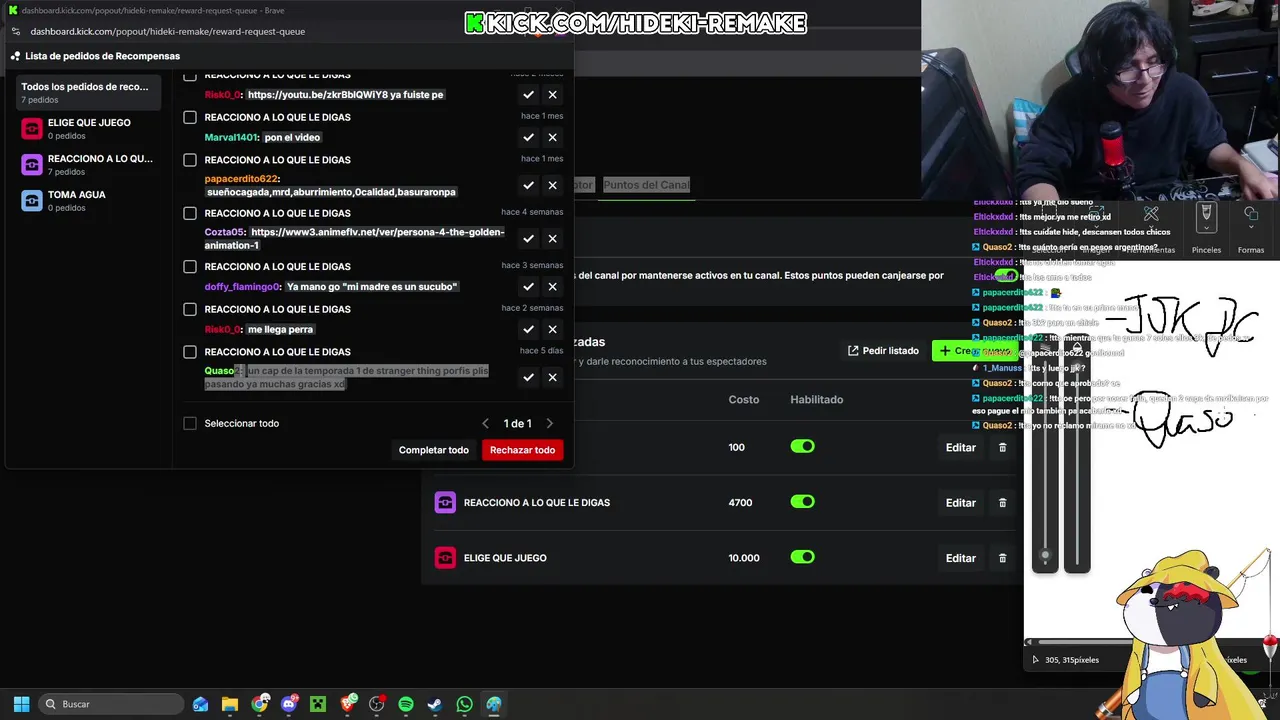Open File Explorer from the taskbar
Screen dimensions: 1280x720
230,704
